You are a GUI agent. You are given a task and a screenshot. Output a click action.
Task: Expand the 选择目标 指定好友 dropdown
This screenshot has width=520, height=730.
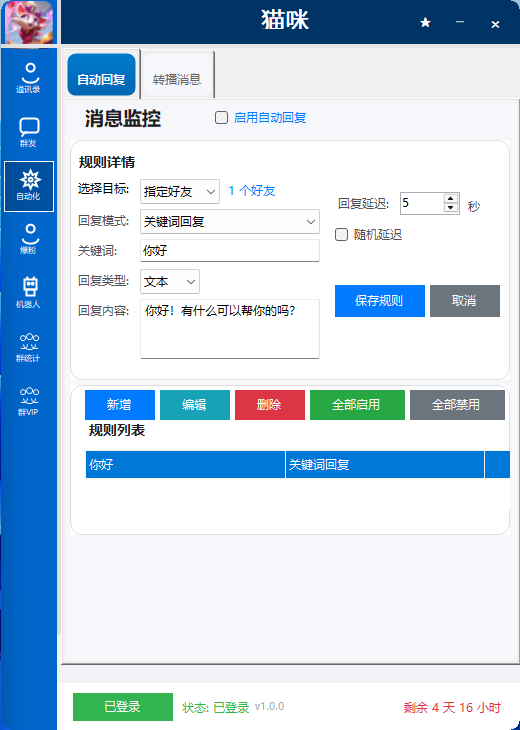(x=180, y=191)
